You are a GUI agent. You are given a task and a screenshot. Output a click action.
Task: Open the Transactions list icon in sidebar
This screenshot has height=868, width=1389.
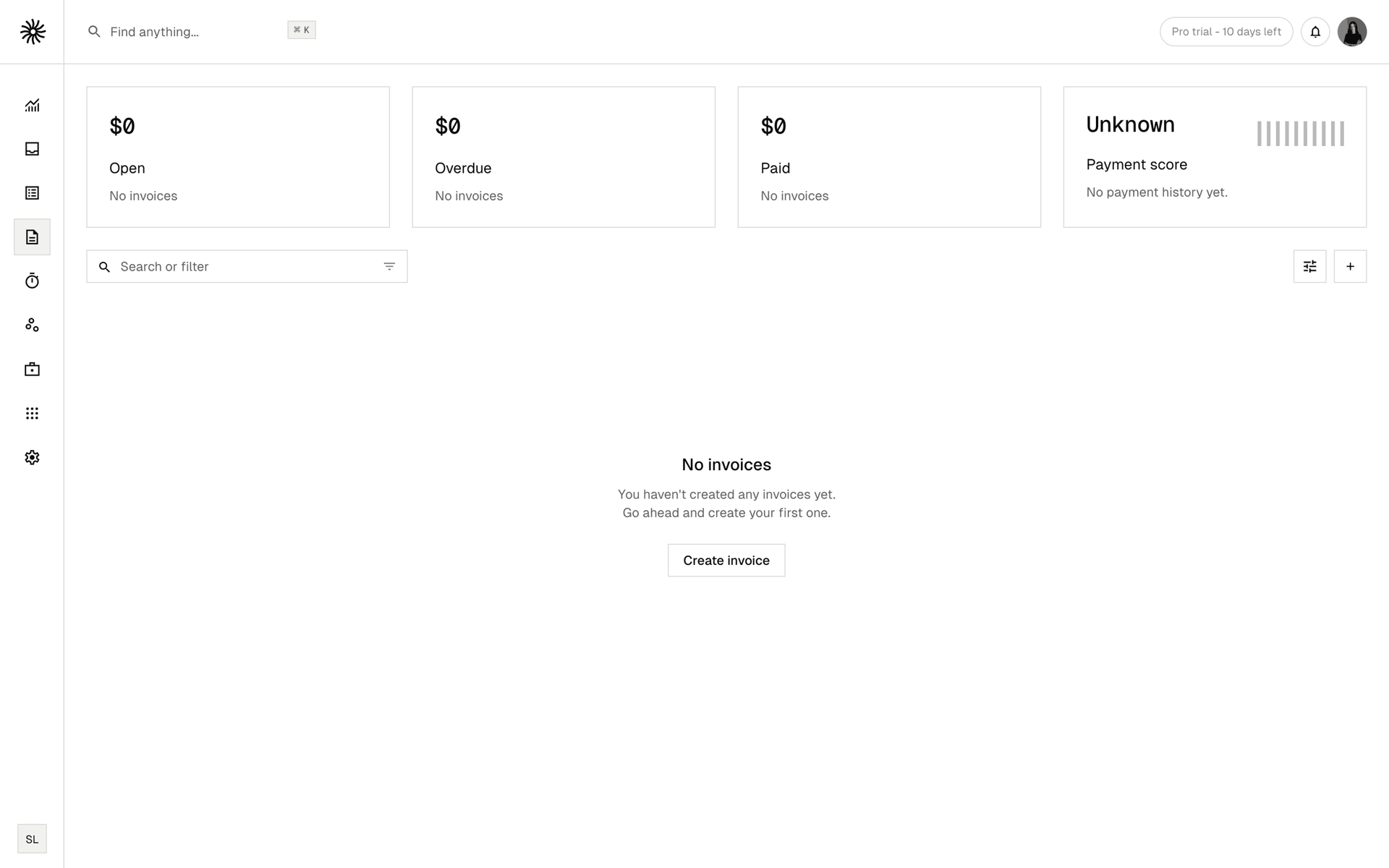[32, 193]
